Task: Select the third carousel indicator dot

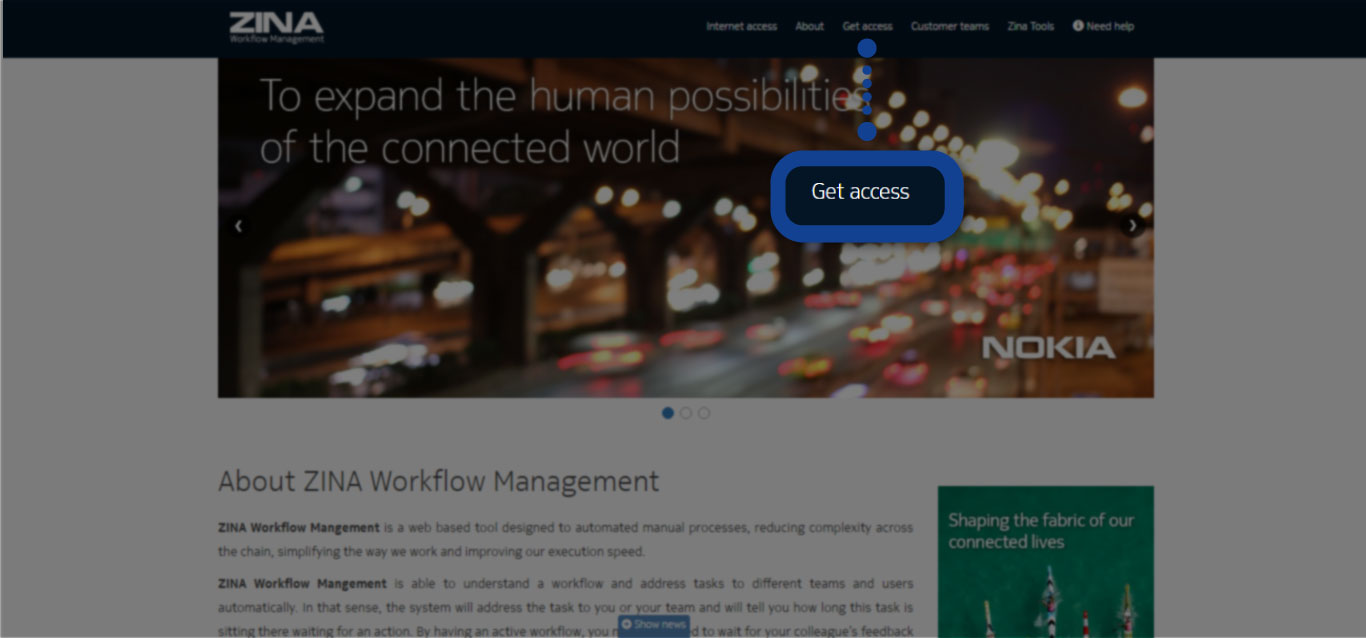Action: (x=704, y=413)
